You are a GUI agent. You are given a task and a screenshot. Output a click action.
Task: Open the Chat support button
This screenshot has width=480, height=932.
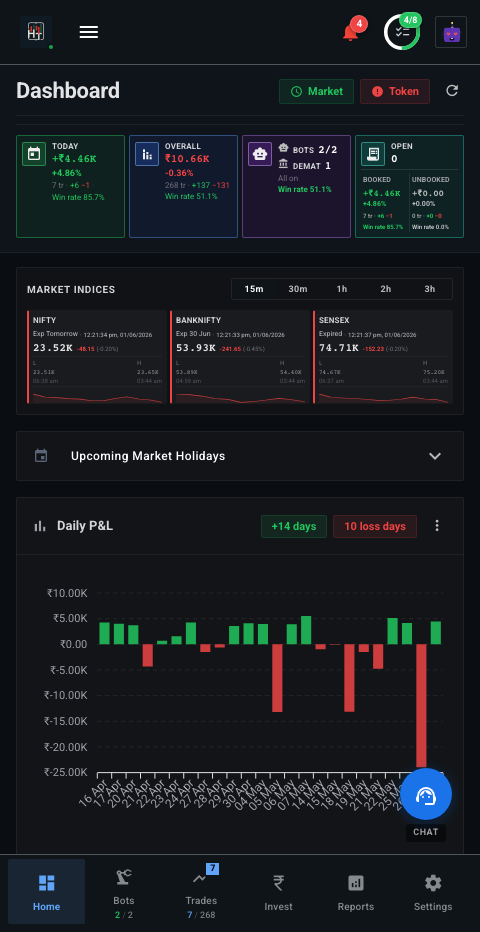click(426, 795)
